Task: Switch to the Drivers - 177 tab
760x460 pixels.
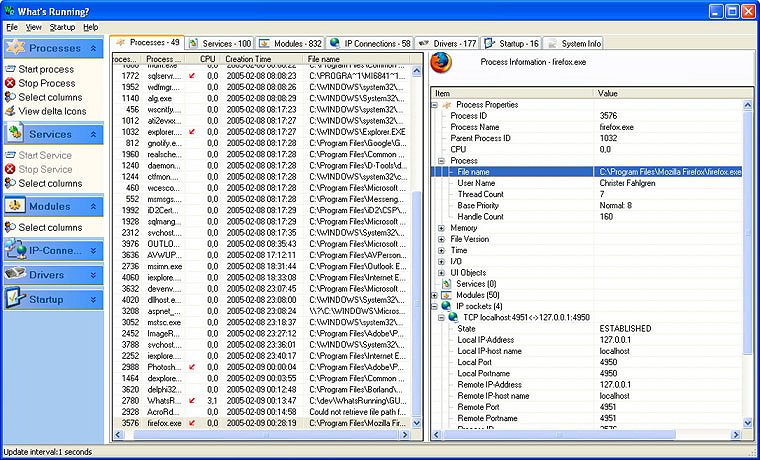Action: [447, 44]
